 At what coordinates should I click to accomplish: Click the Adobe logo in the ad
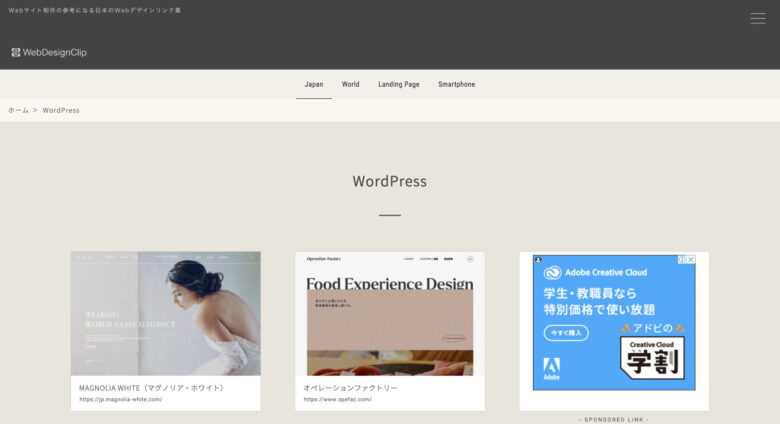[551, 369]
